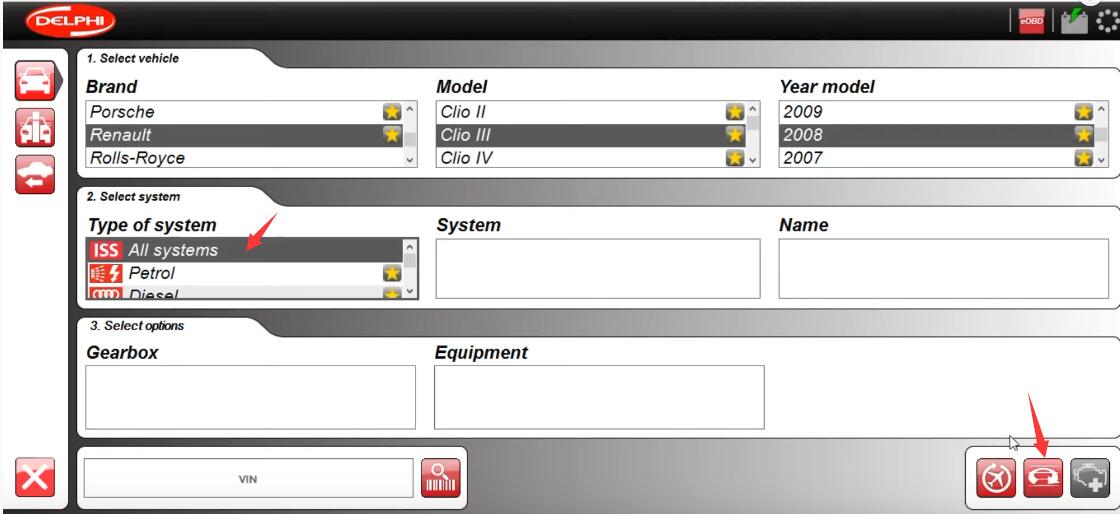Screen dimensions: 1120x514
Task: Select Diesel in Type of system list
Action: point(244,293)
